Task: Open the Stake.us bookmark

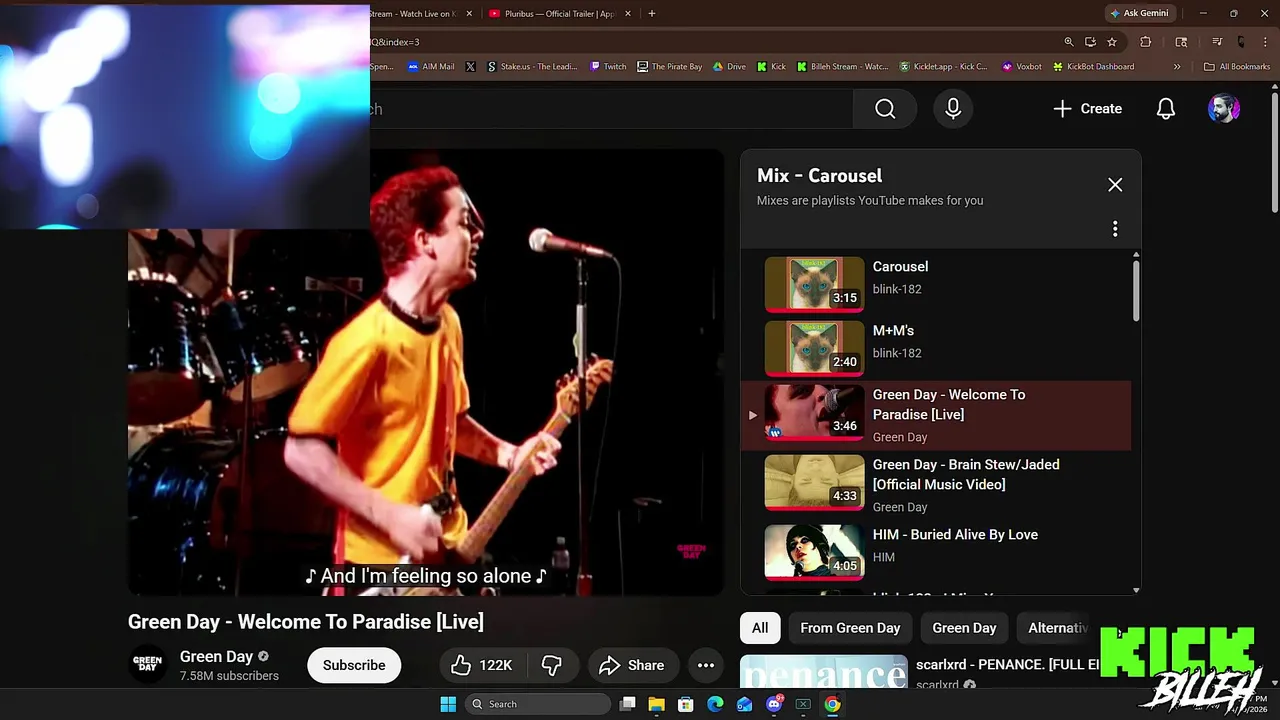Action: (x=532, y=67)
